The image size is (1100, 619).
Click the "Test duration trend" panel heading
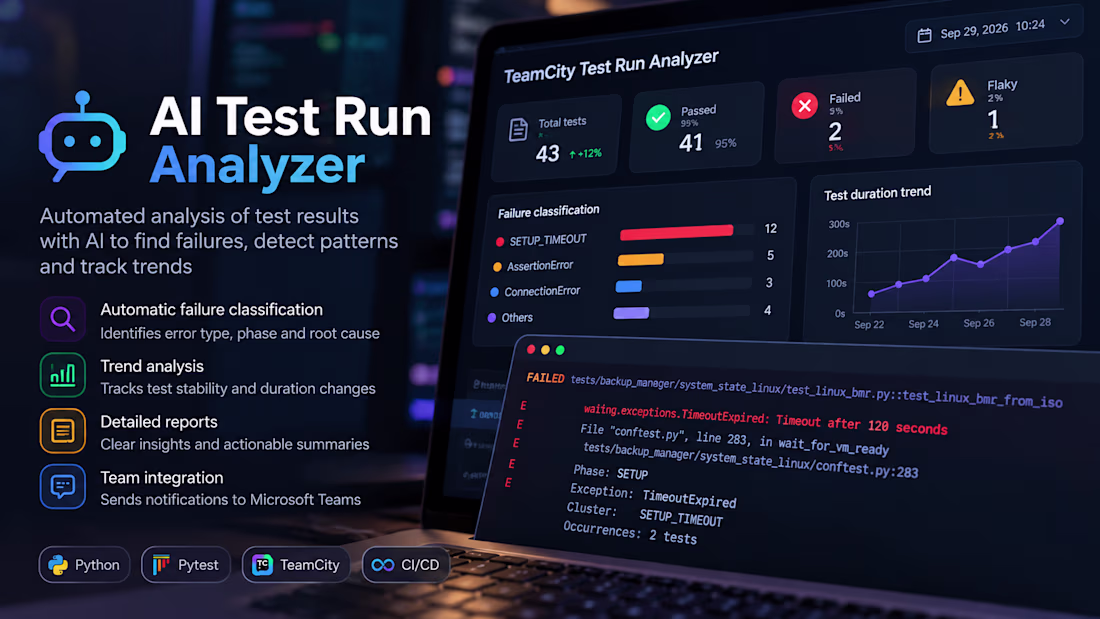878,193
